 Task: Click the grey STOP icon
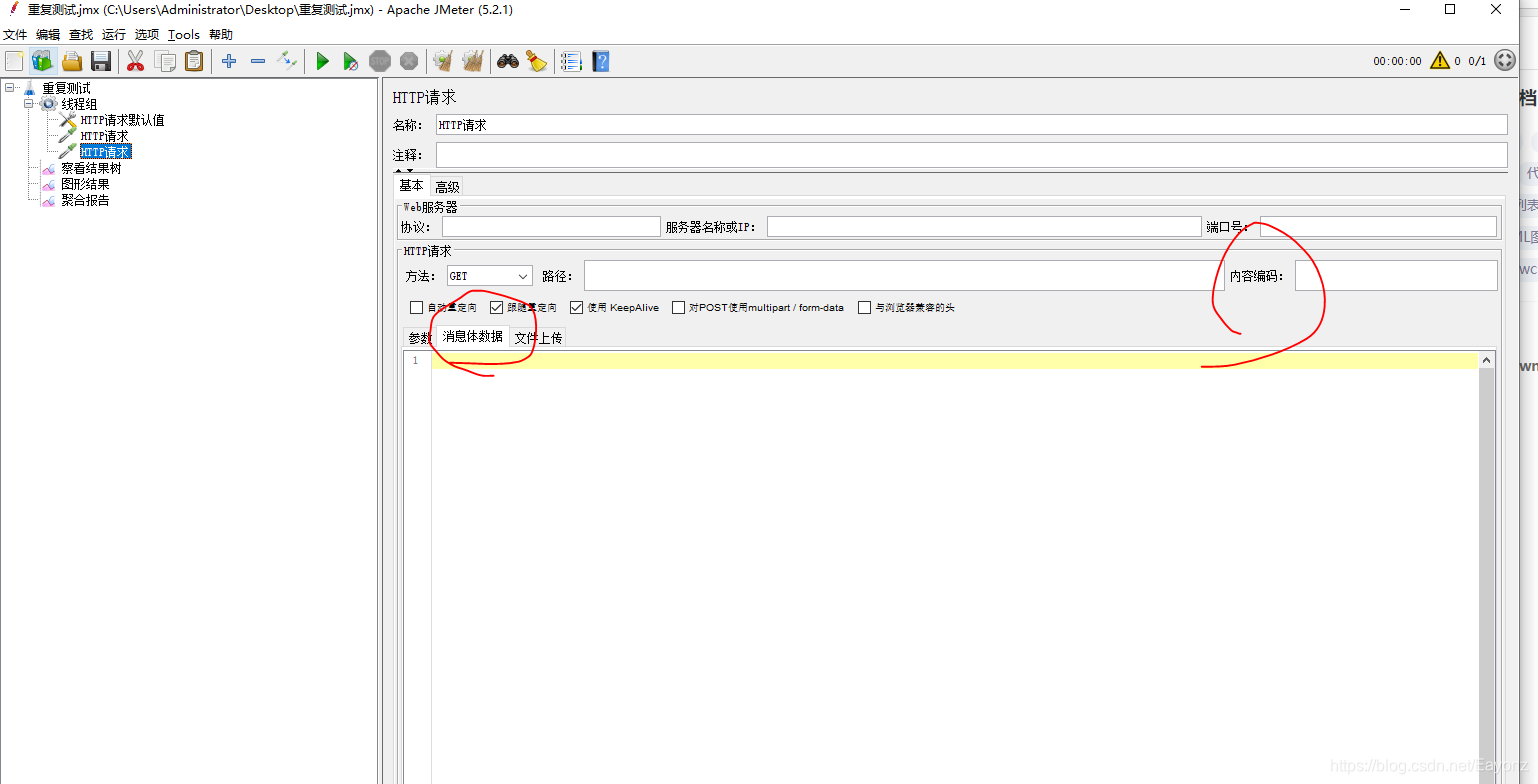tap(380, 61)
